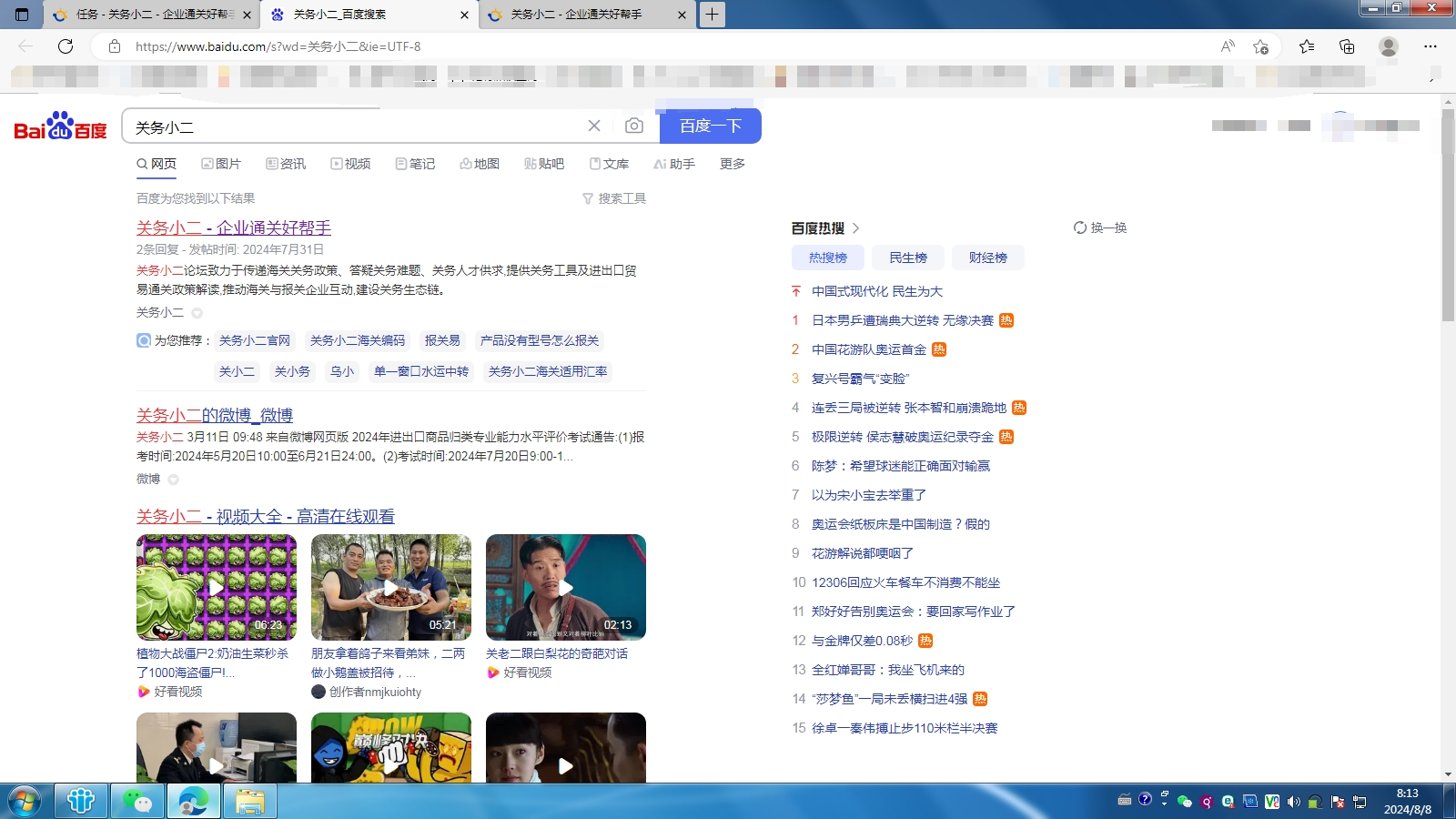The width and height of the screenshot is (1456, 819).
Task: Add this page to favorites via the star-plus icon
Action: coord(1260,46)
